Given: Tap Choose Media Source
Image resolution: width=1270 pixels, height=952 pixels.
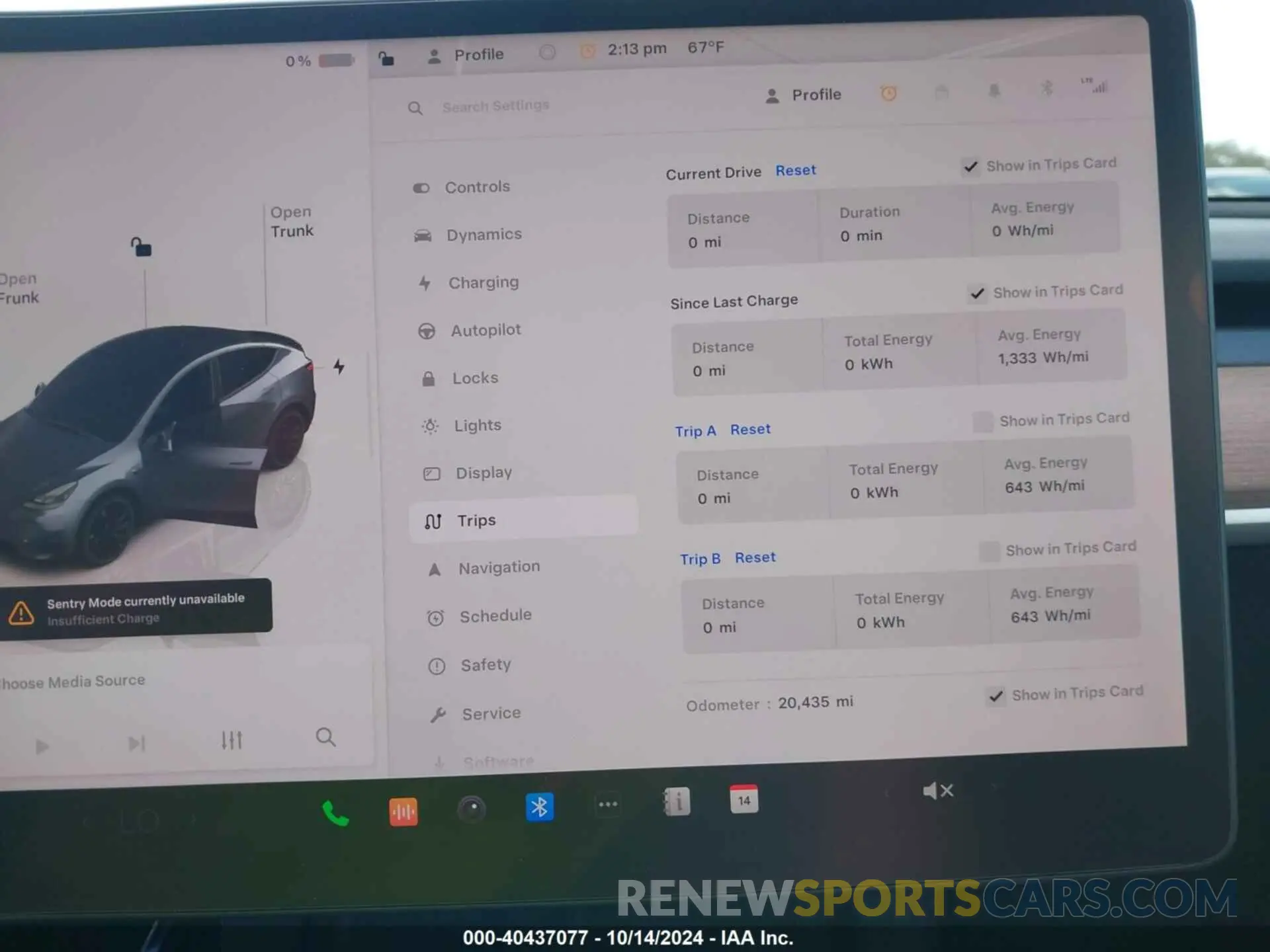Looking at the screenshot, I should click(x=72, y=682).
